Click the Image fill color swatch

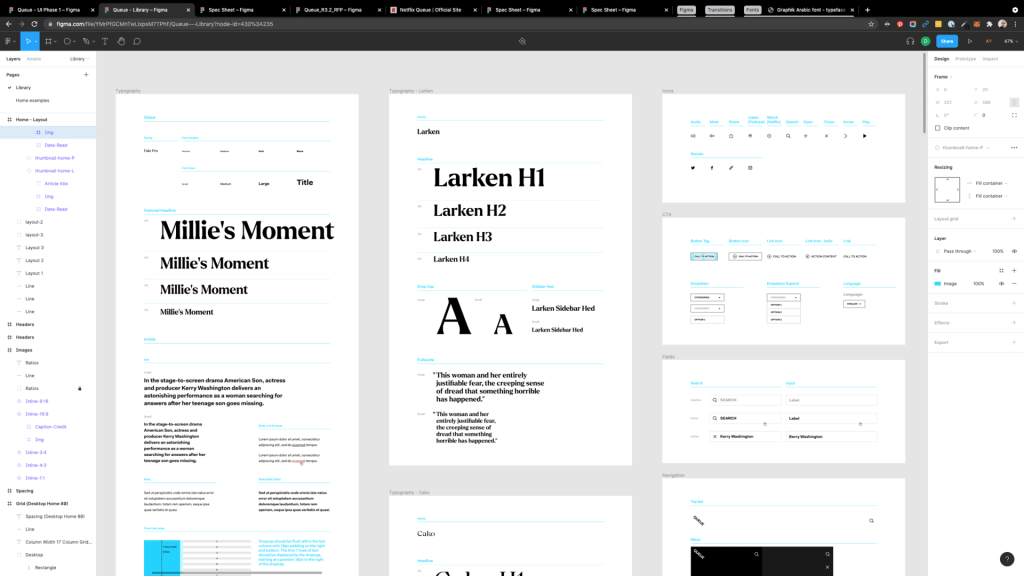pyautogui.click(x=938, y=283)
